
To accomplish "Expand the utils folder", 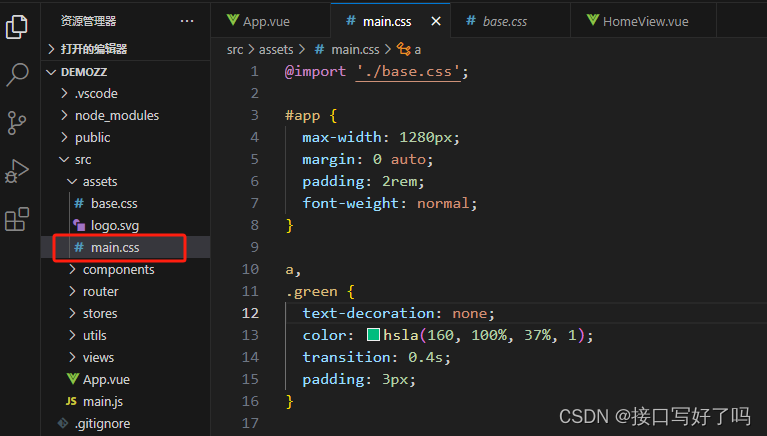I will coord(125,336).
